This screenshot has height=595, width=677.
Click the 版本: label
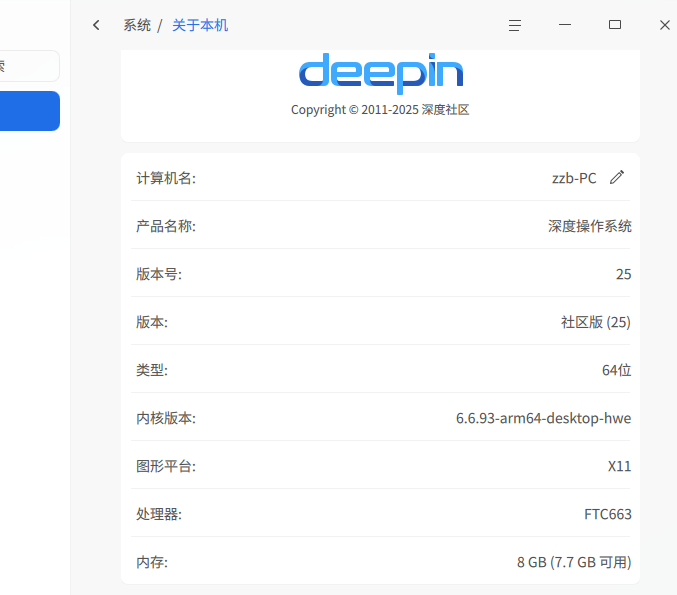pos(152,322)
